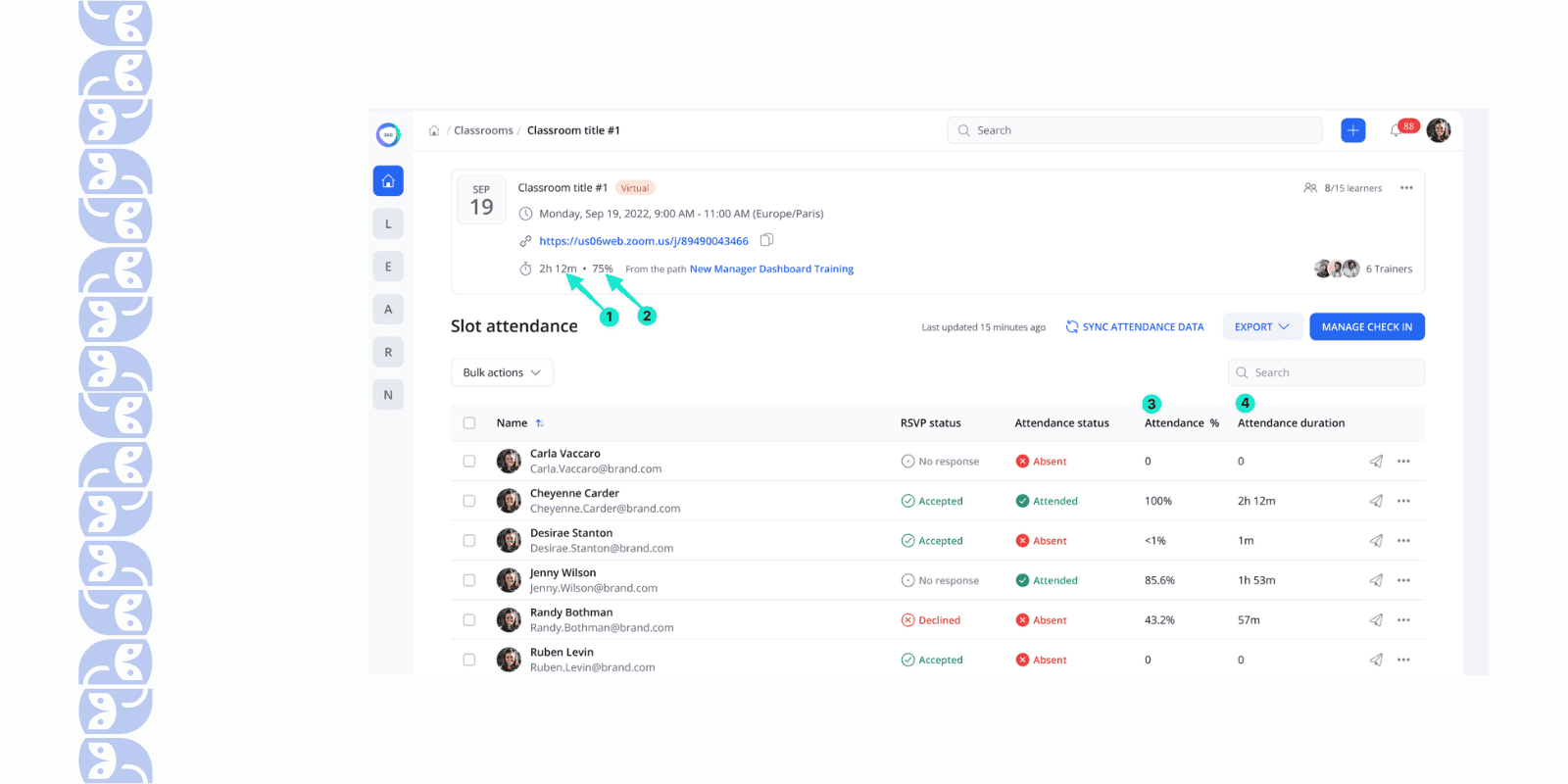This screenshot has width=1568, height=784.
Task: Open more options for Desirae Stanton
Action: coord(1404,540)
